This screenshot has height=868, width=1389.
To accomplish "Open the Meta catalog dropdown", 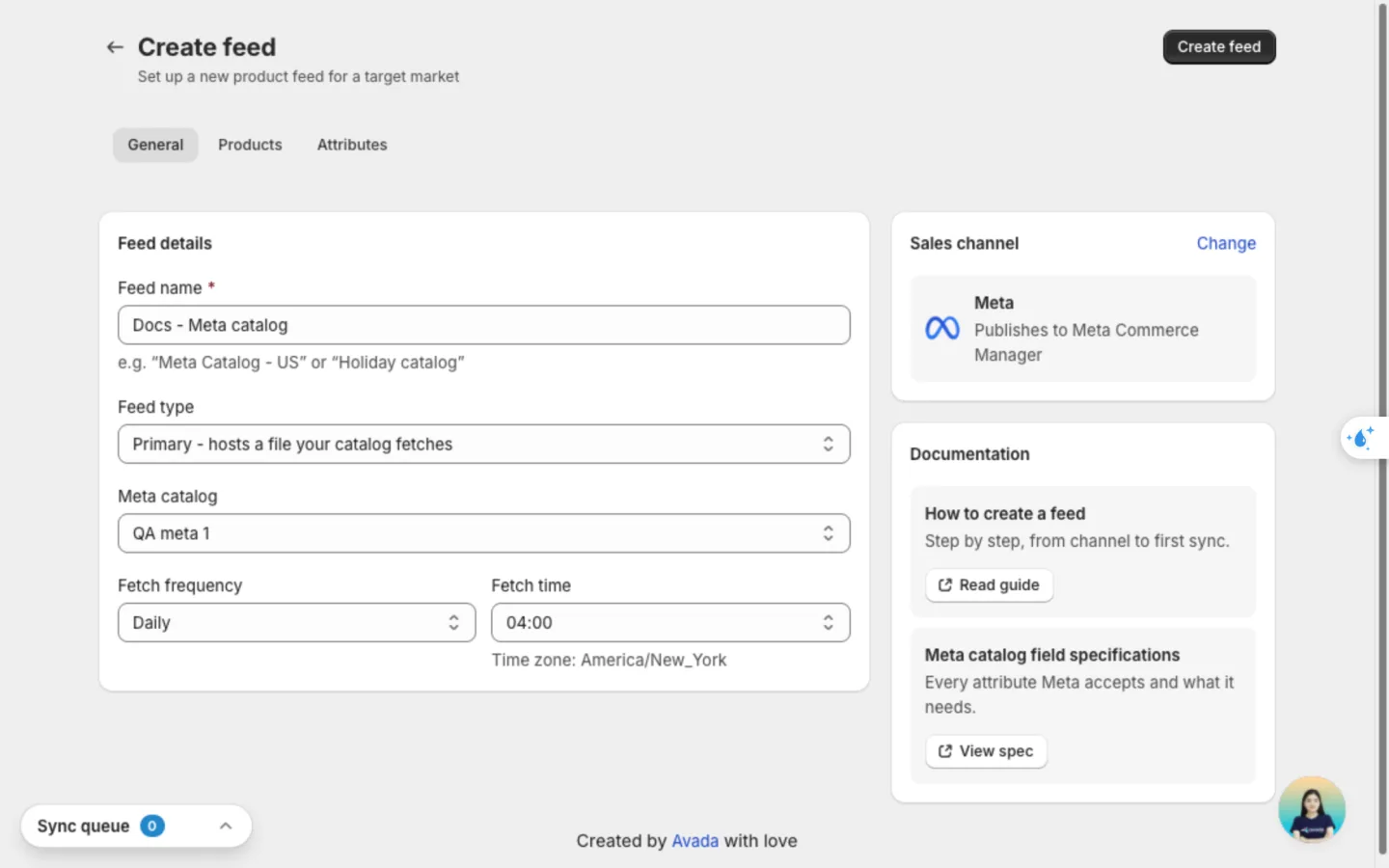I will tap(484, 533).
